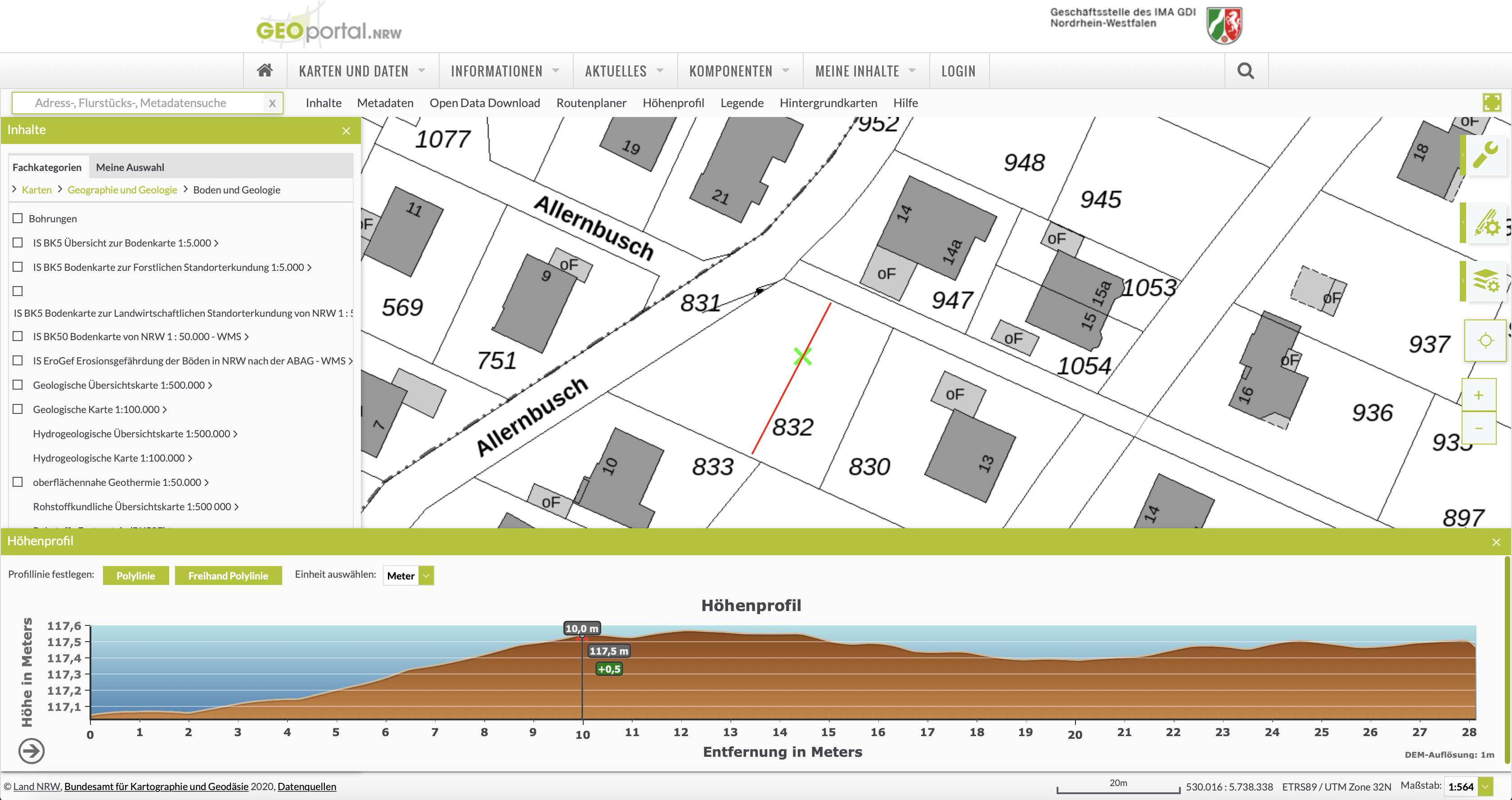Click the Freihand Polylinie button
The height and width of the screenshot is (800, 1512).
228,576
